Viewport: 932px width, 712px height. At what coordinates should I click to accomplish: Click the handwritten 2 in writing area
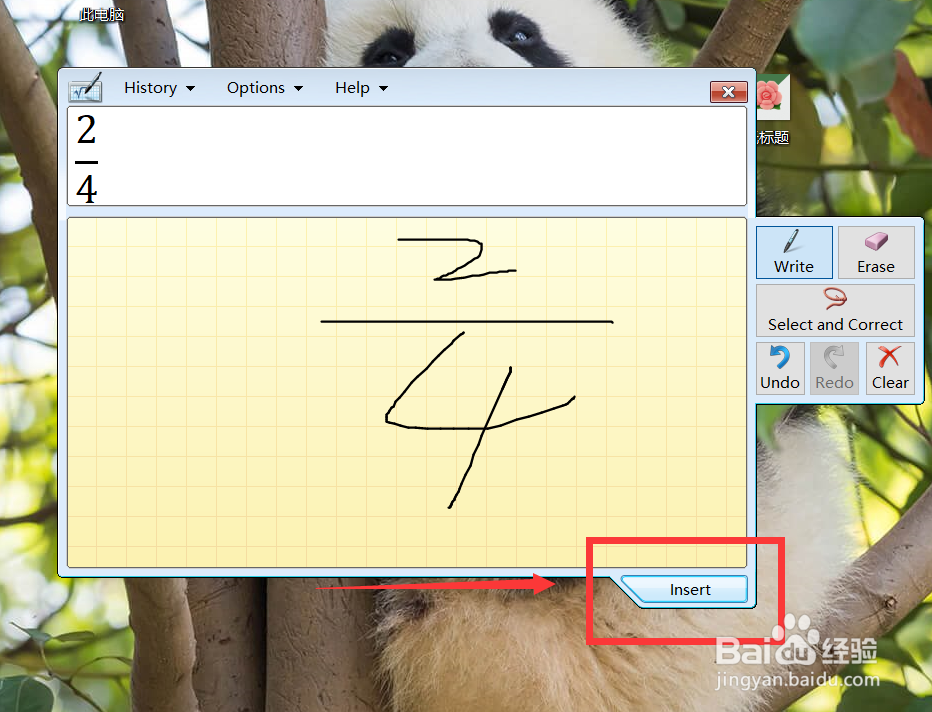[x=456, y=259]
